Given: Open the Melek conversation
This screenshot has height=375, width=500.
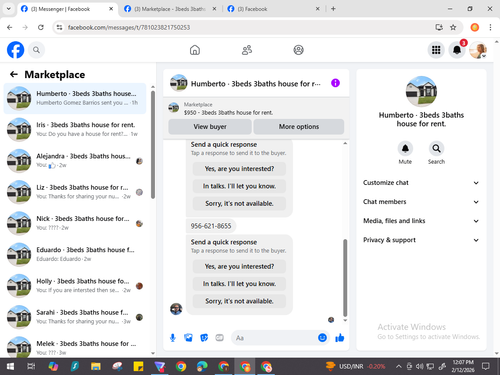Looking at the screenshot, I should [75, 347].
